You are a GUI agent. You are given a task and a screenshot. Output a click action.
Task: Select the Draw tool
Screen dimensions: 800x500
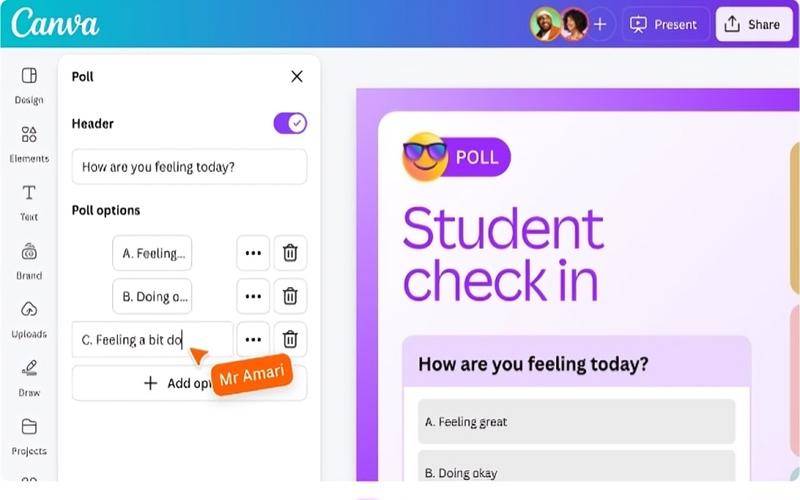[x=29, y=379]
